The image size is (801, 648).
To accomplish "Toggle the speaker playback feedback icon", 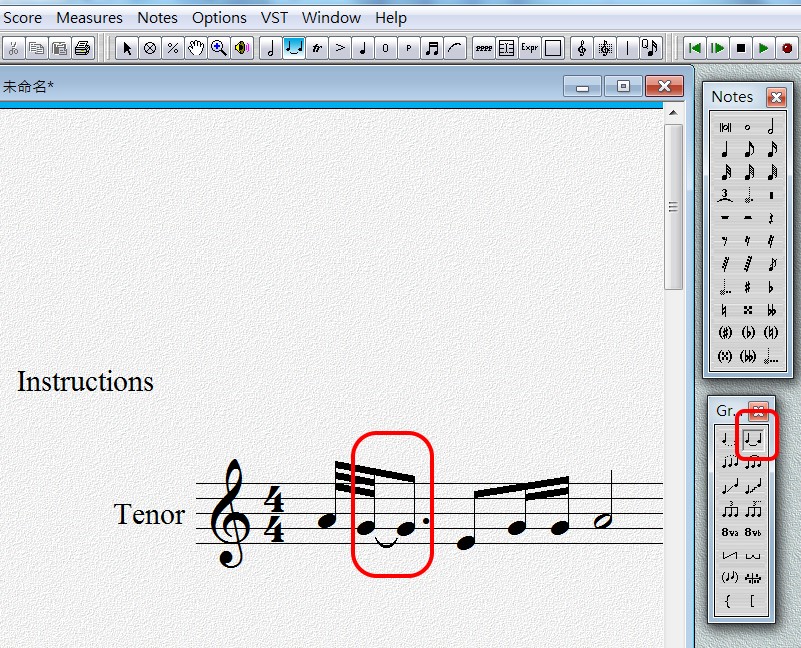I will [242, 47].
